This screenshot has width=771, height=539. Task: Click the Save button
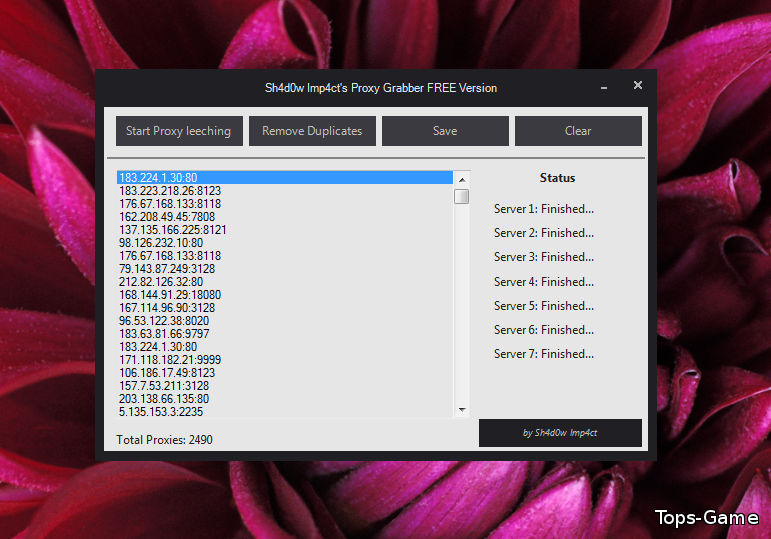pos(445,131)
